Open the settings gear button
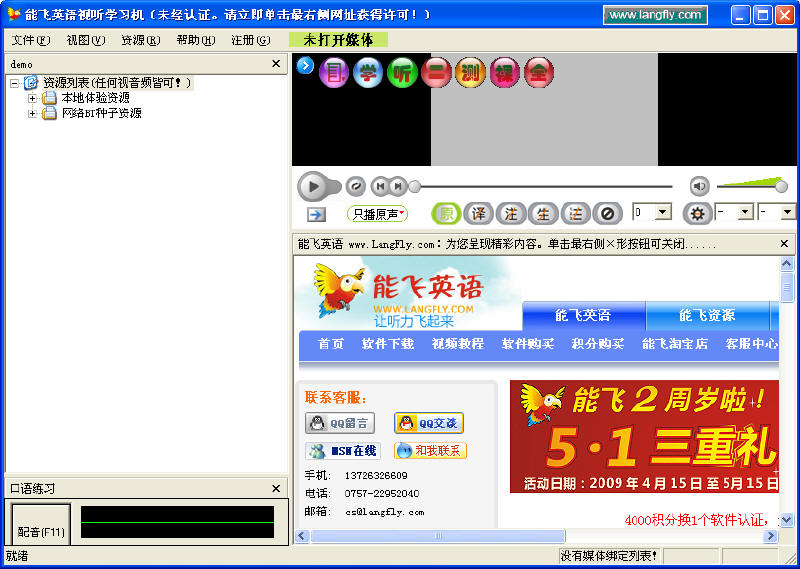The height and width of the screenshot is (569, 800). (697, 214)
